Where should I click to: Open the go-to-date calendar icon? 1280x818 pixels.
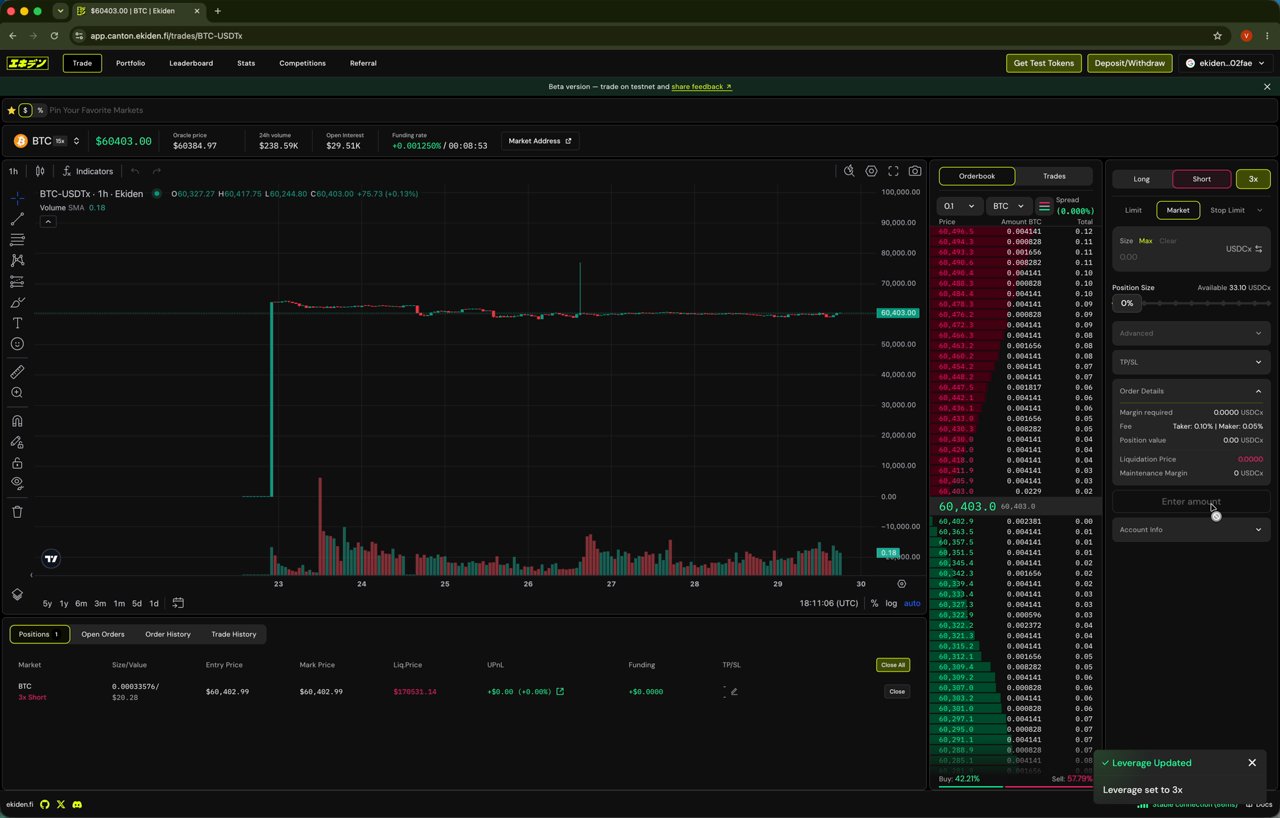pos(178,603)
